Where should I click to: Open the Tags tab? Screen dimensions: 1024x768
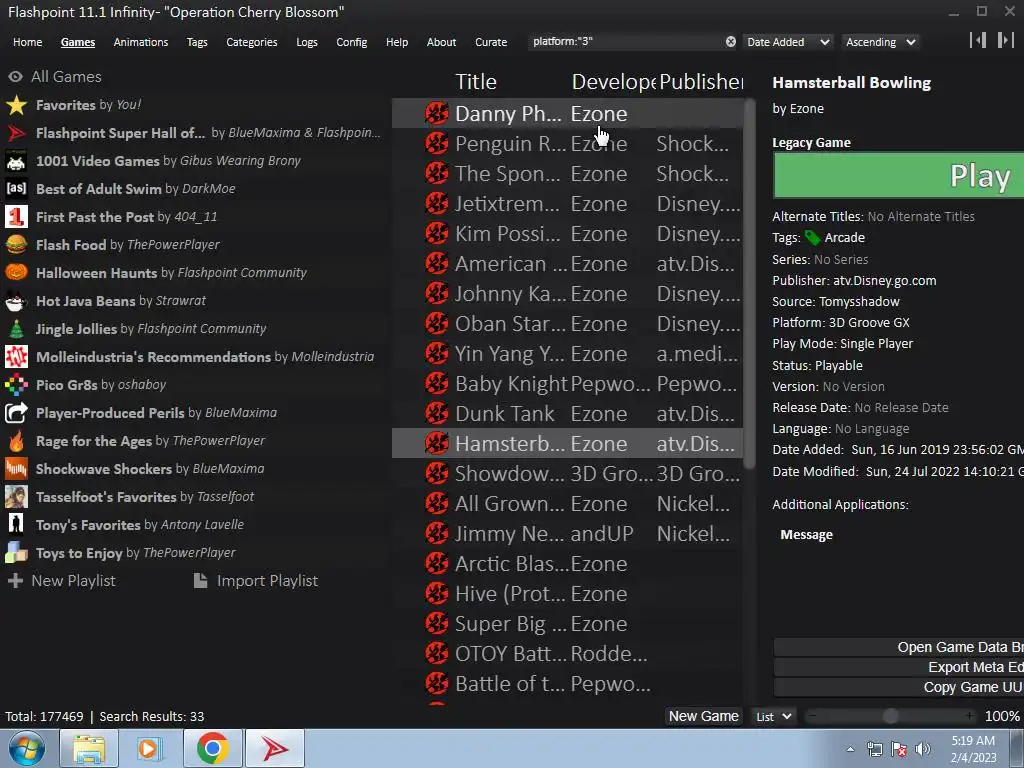pos(197,42)
